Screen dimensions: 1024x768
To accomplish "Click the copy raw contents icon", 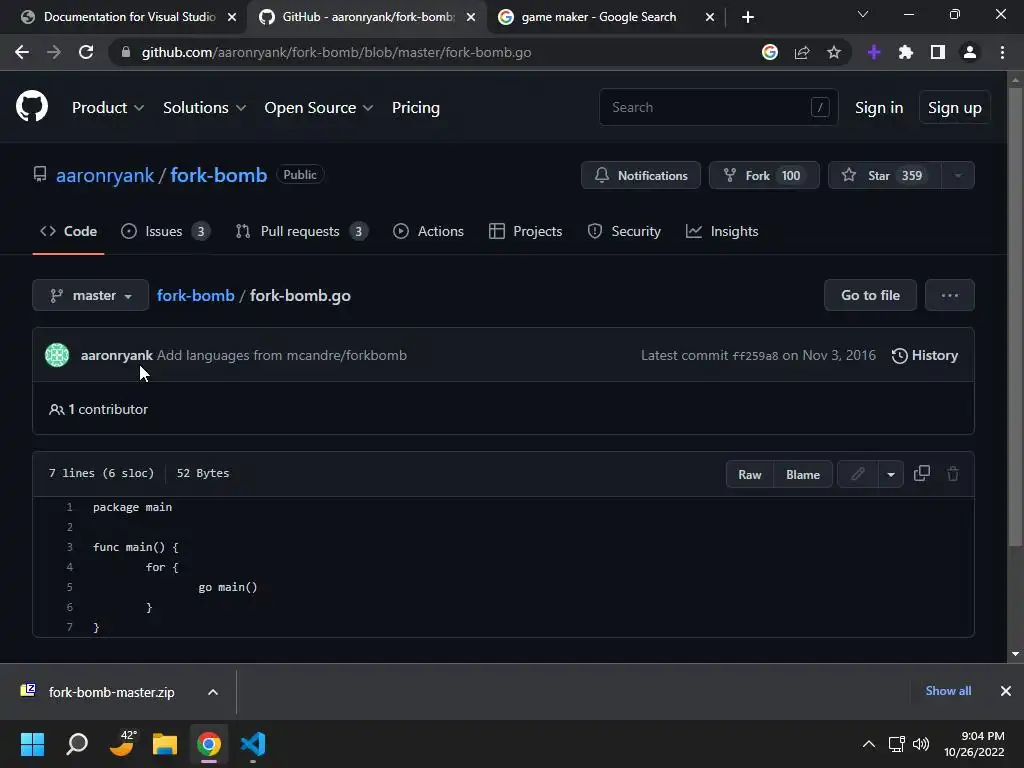I will [922, 473].
